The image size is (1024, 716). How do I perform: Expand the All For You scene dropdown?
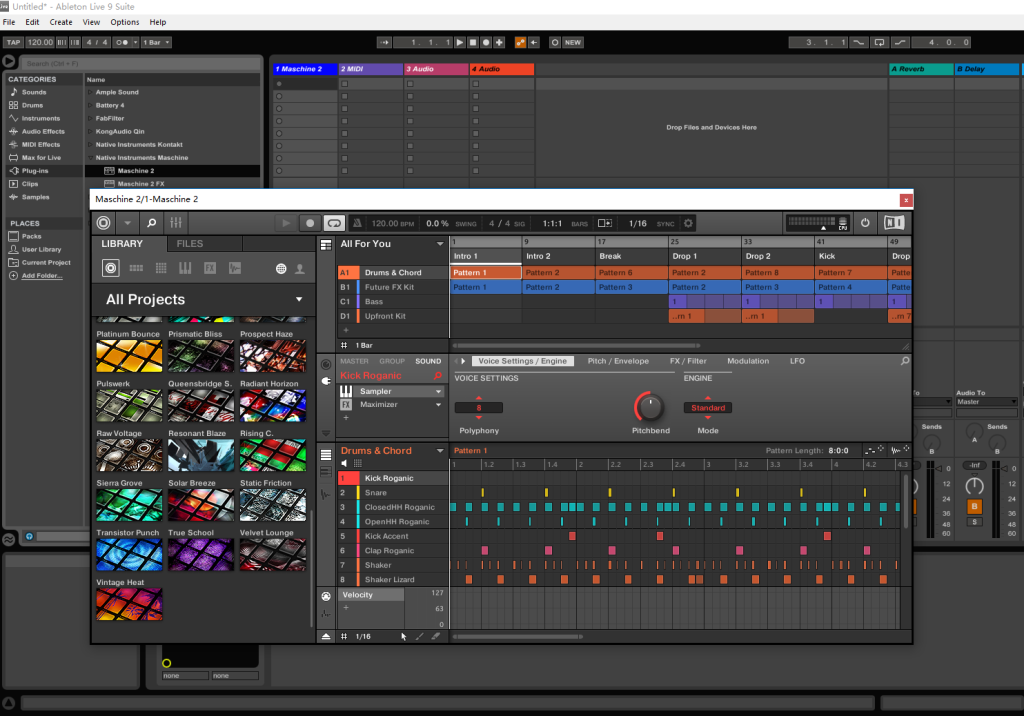click(x=440, y=244)
